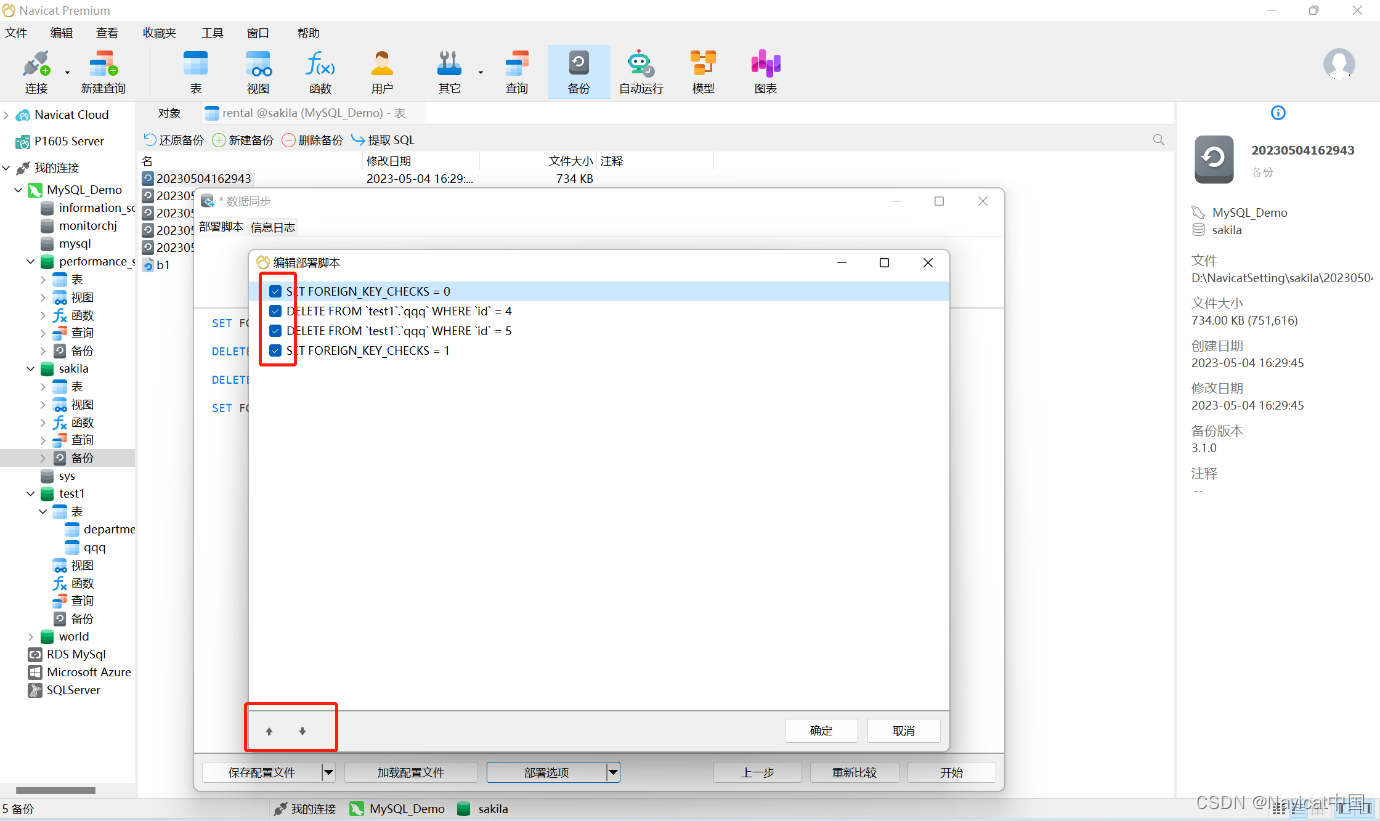Switch to Message Log (信息日志) tab
Image resolution: width=1380 pixels, height=821 pixels.
[272, 227]
